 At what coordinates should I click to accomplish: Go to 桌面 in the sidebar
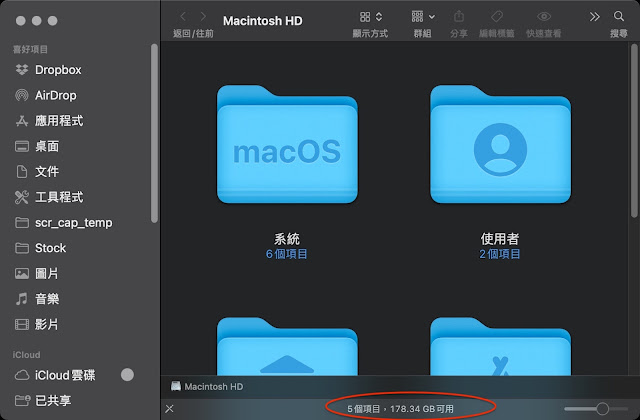click(x=37, y=146)
